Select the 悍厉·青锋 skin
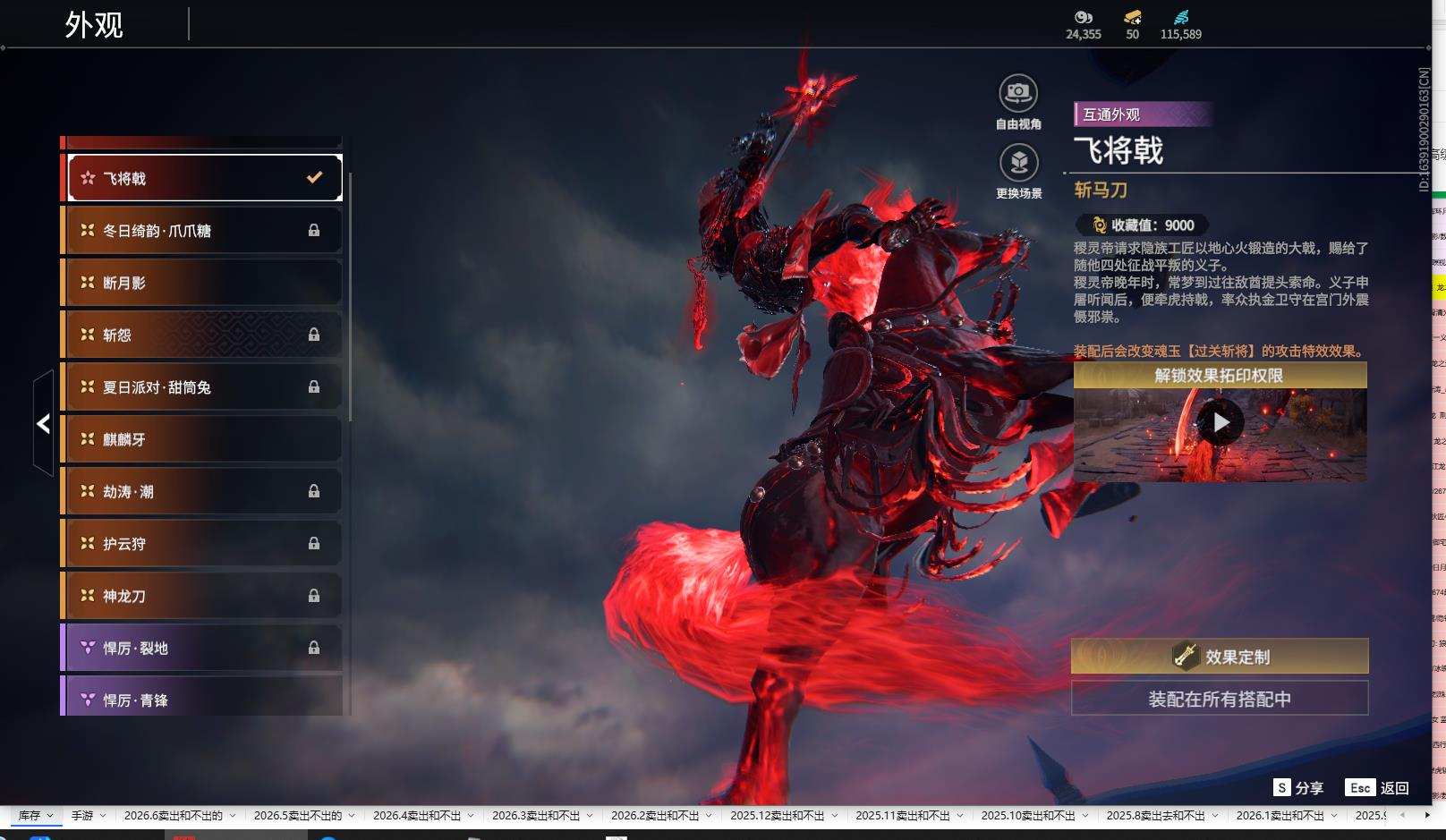The height and width of the screenshot is (840, 1446). pos(201,697)
